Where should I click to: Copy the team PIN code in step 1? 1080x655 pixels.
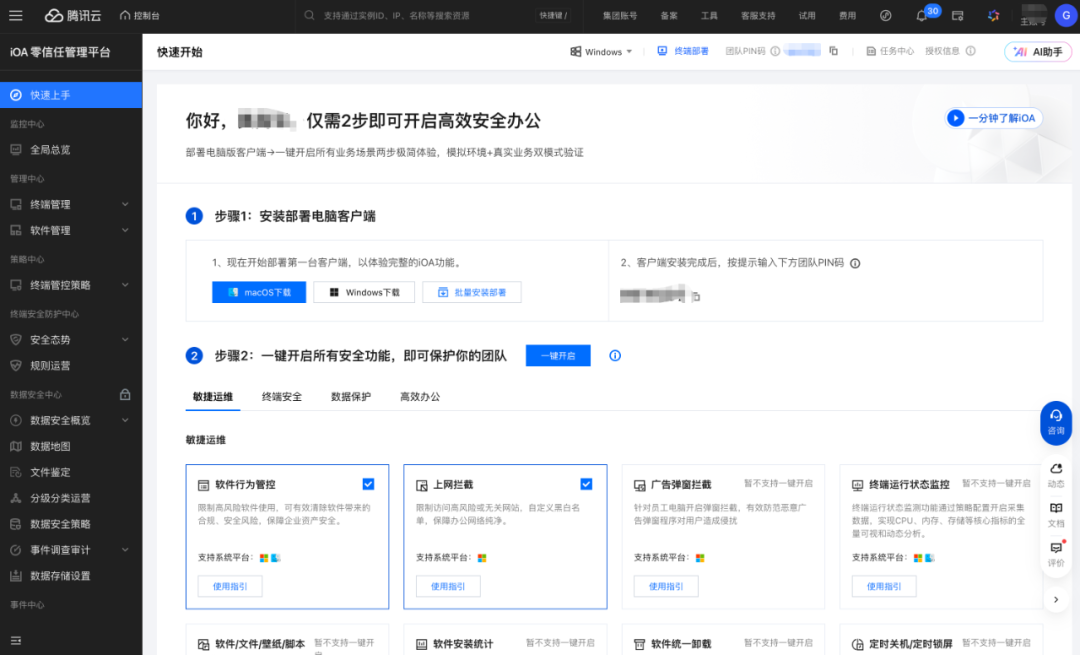(696, 297)
